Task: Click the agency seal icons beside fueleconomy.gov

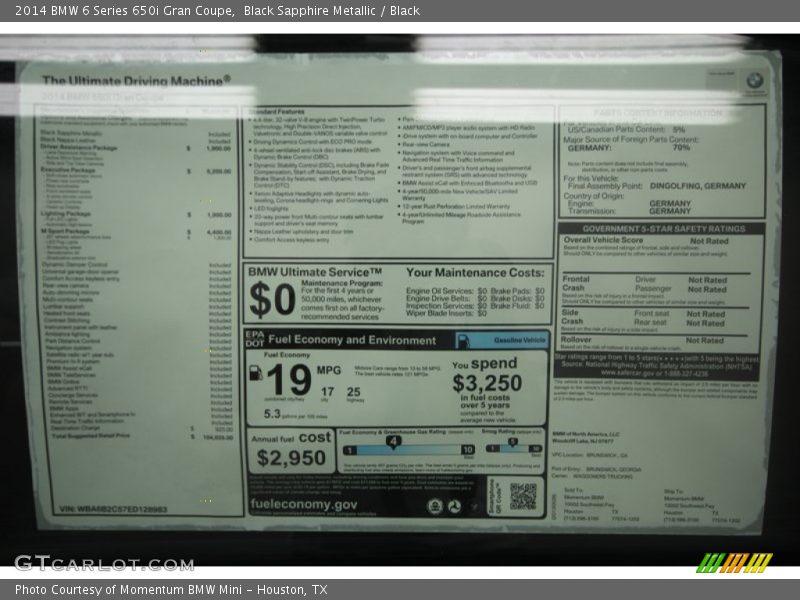Action: coord(445,506)
